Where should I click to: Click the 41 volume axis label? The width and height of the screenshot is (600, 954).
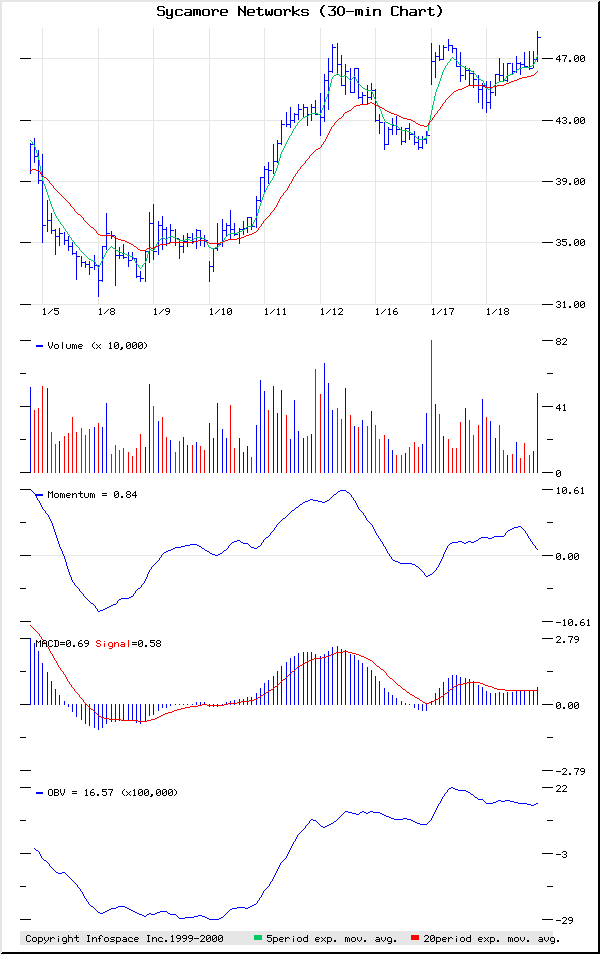coord(561,407)
